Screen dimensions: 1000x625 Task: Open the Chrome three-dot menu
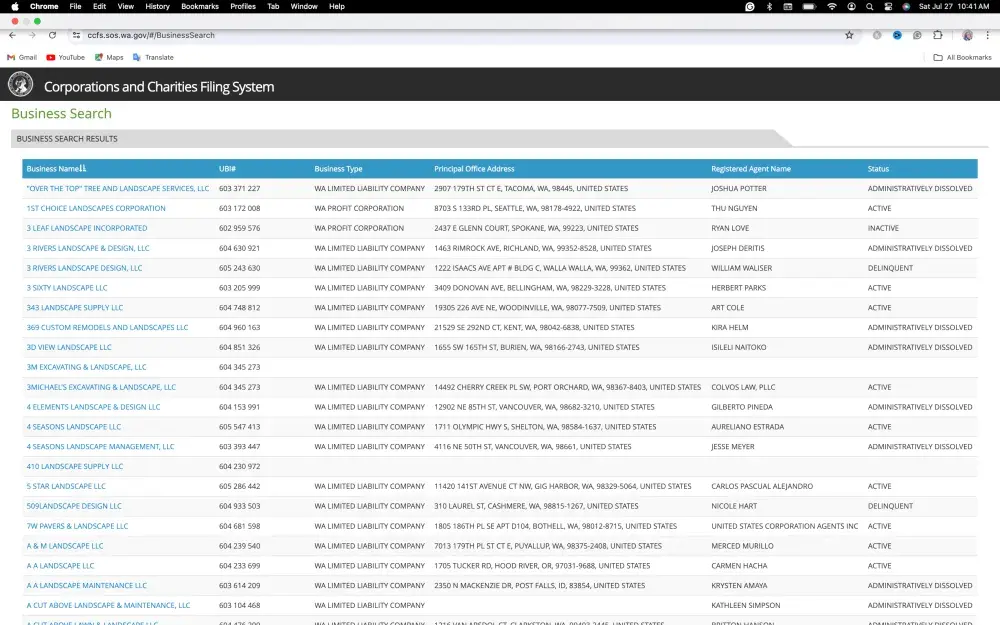pos(987,35)
